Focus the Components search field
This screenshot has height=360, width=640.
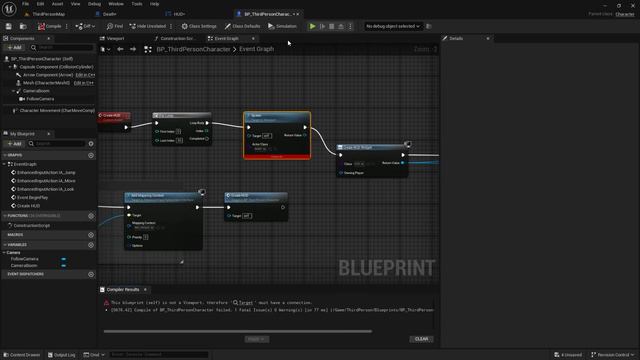click(62, 48)
